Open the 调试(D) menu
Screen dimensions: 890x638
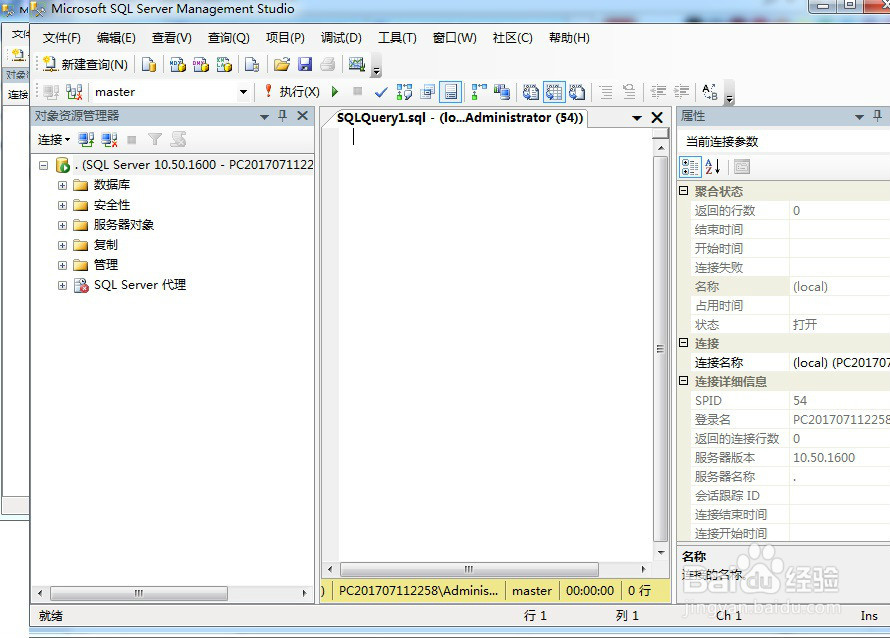341,38
